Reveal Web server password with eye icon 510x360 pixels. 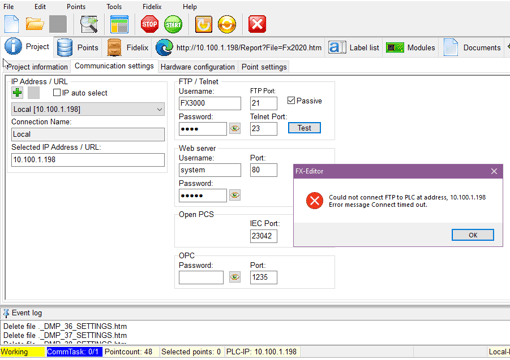(x=235, y=195)
